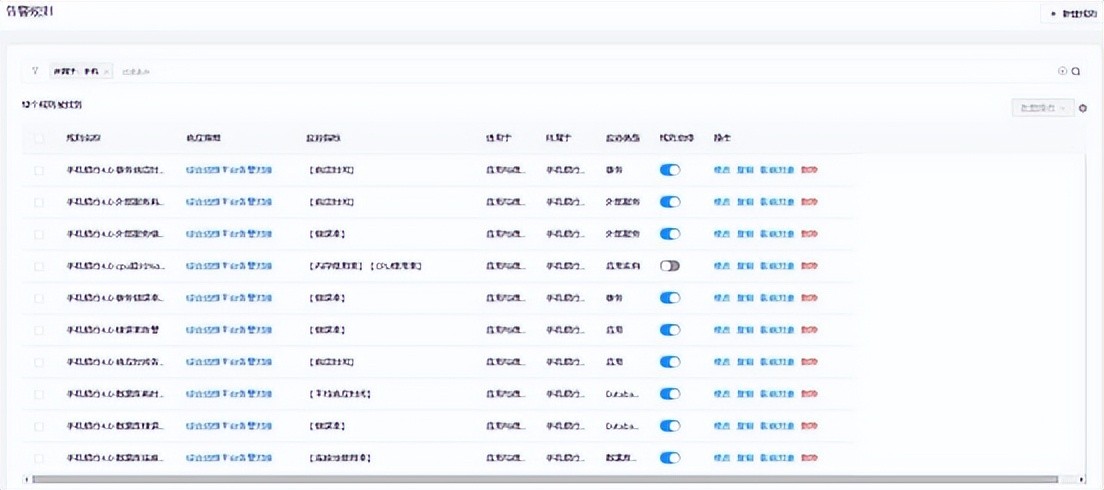1104x490 pixels.
Task: Tick the checkbox on the CPU policy row
Action: pos(39,266)
